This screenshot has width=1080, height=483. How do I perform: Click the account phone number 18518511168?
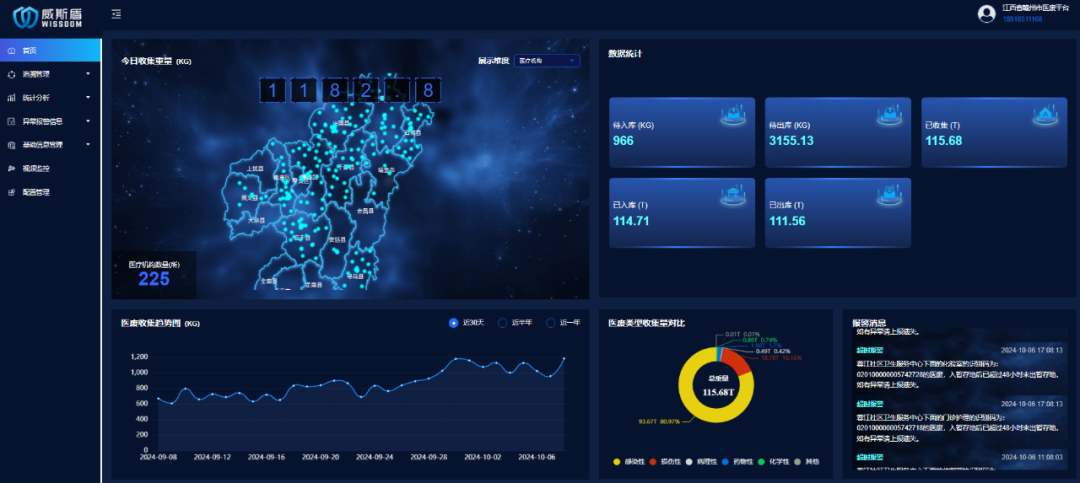click(1023, 19)
